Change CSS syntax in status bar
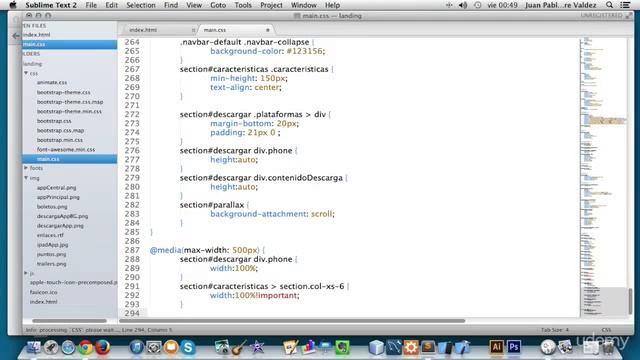The height and width of the screenshot is (360, 640). [x=606, y=330]
